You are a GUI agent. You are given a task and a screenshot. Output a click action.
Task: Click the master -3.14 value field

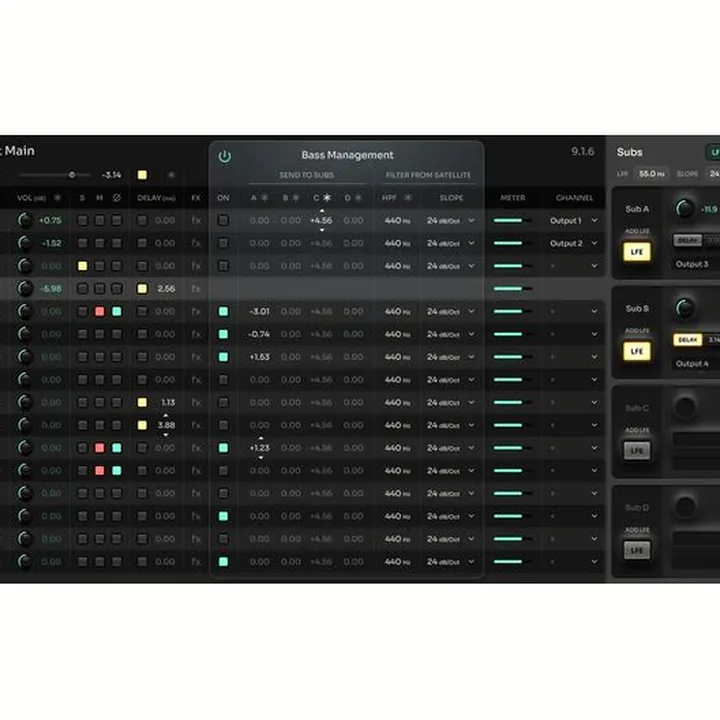[112, 175]
